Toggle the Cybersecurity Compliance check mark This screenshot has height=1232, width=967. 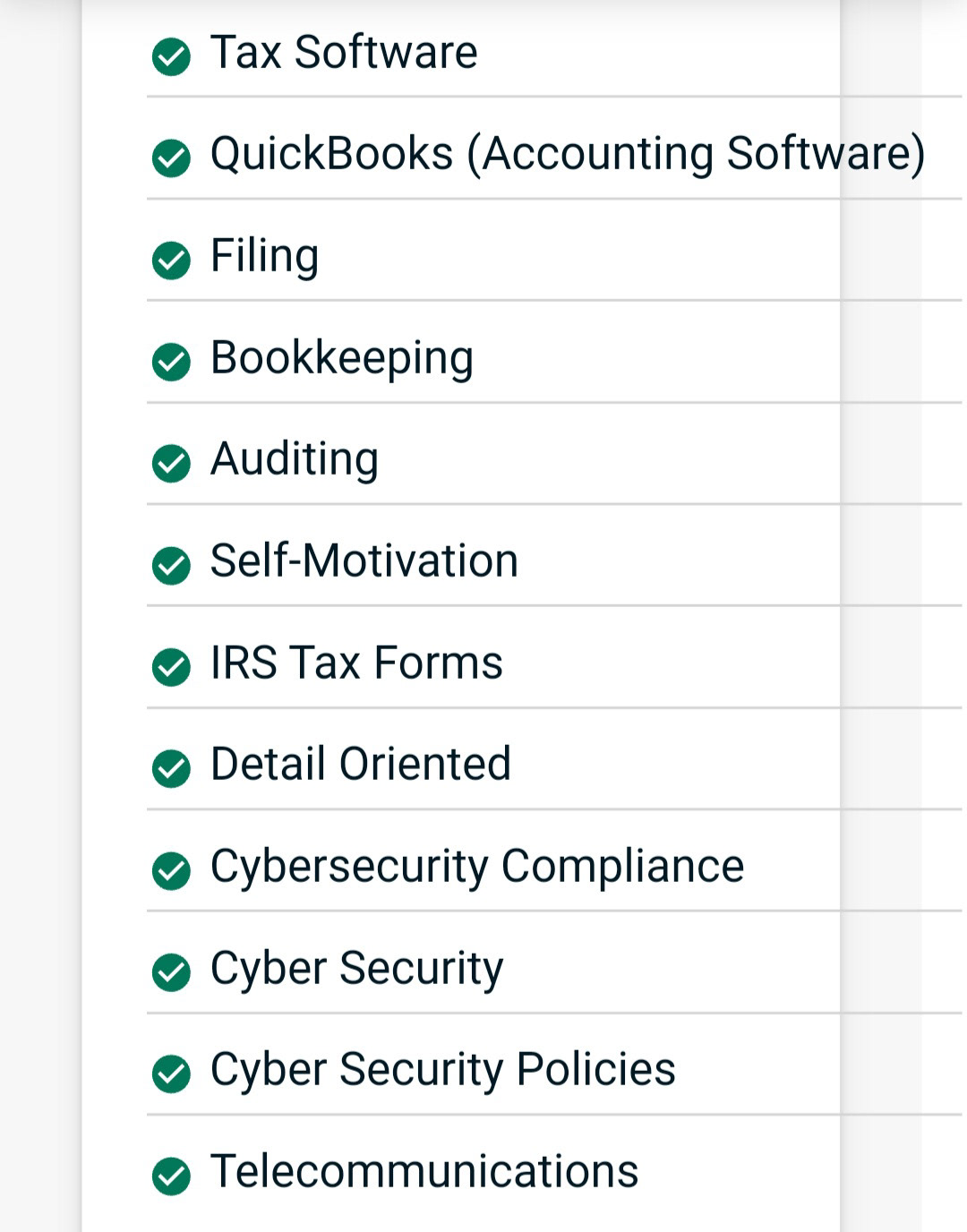(x=171, y=871)
